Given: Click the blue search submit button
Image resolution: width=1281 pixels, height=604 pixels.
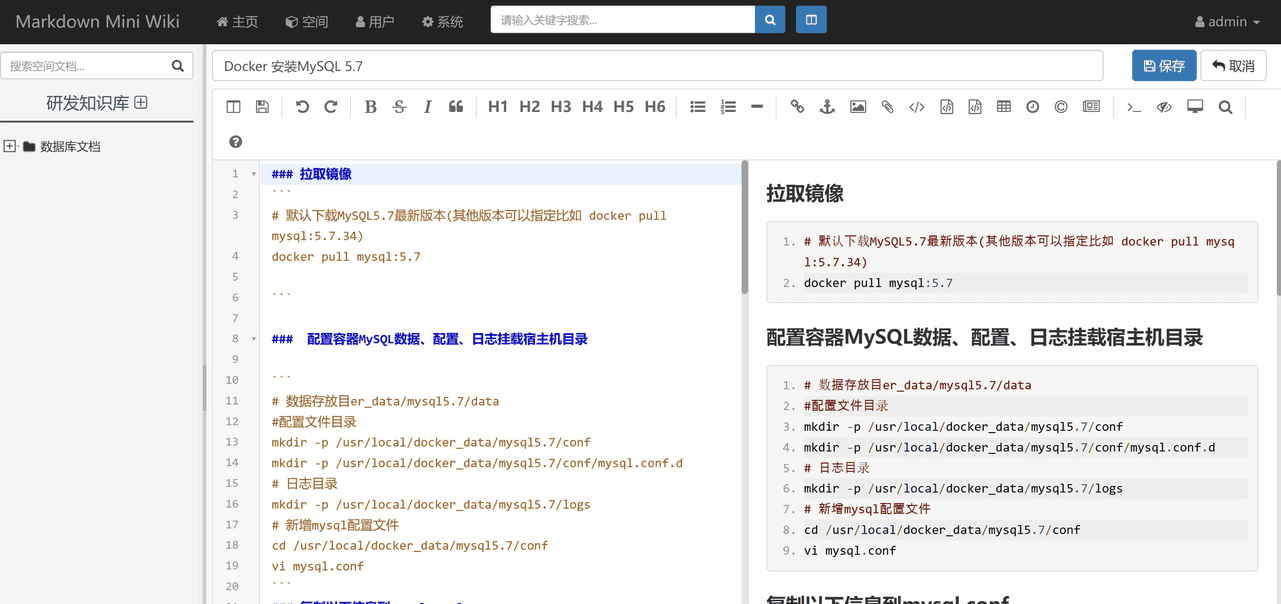Looking at the screenshot, I should pos(770,20).
